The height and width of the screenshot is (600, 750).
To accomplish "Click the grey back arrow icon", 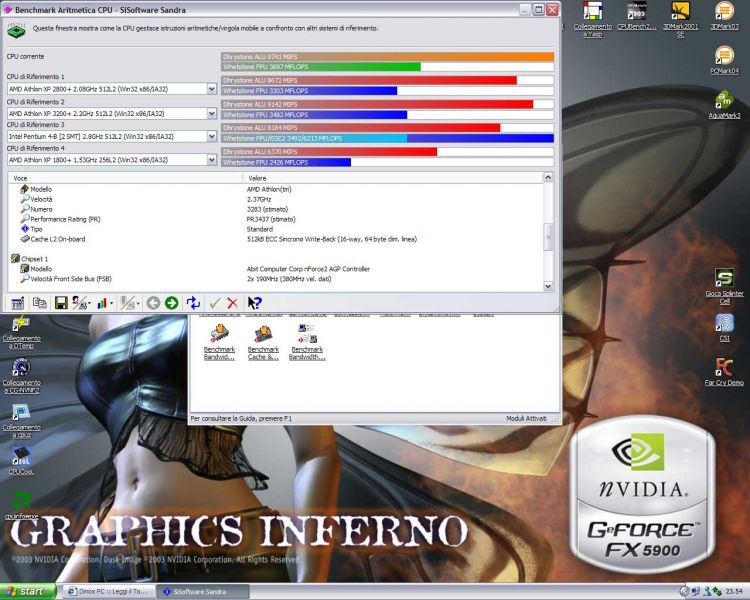I will coord(153,303).
